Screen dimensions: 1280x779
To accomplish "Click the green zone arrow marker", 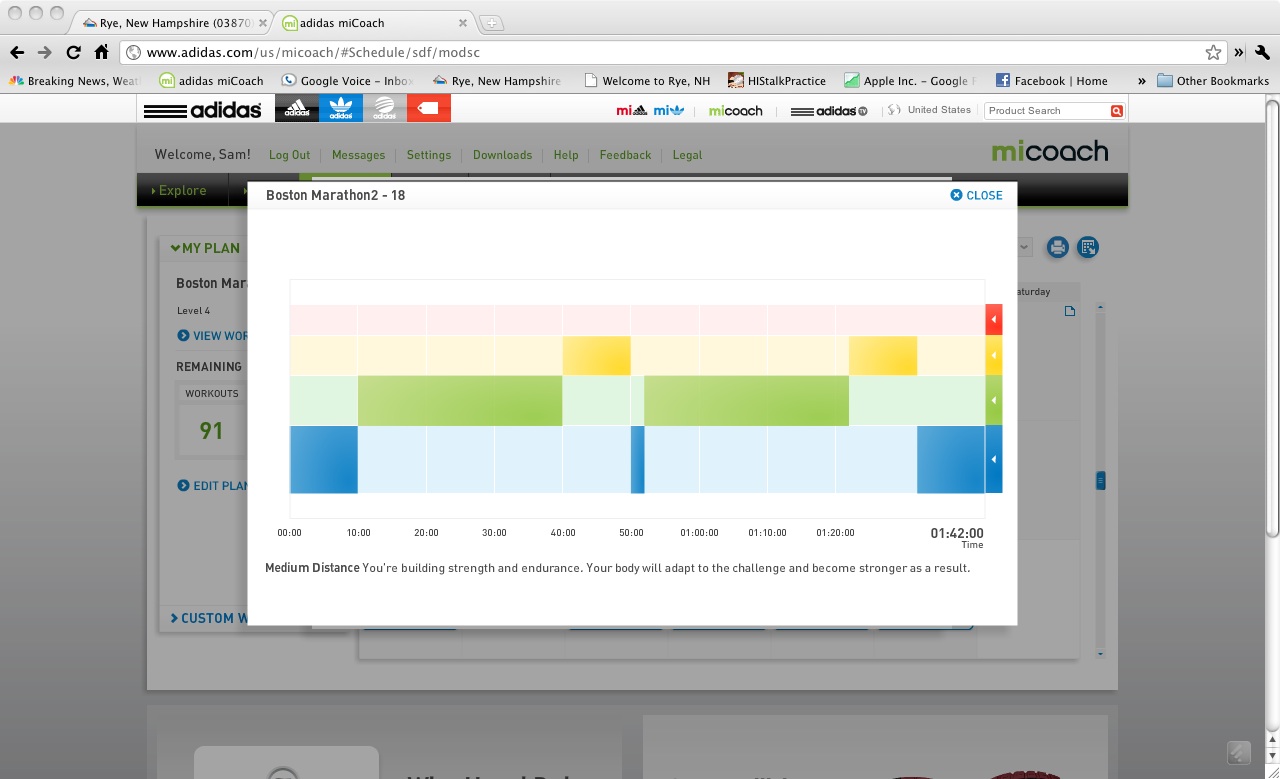I will (994, 400).
